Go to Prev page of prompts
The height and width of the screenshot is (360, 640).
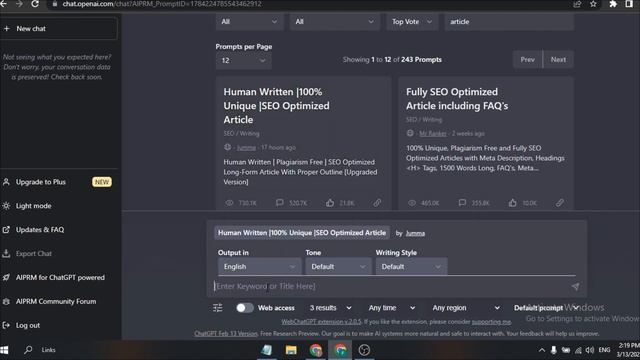(x=527, y=60)
